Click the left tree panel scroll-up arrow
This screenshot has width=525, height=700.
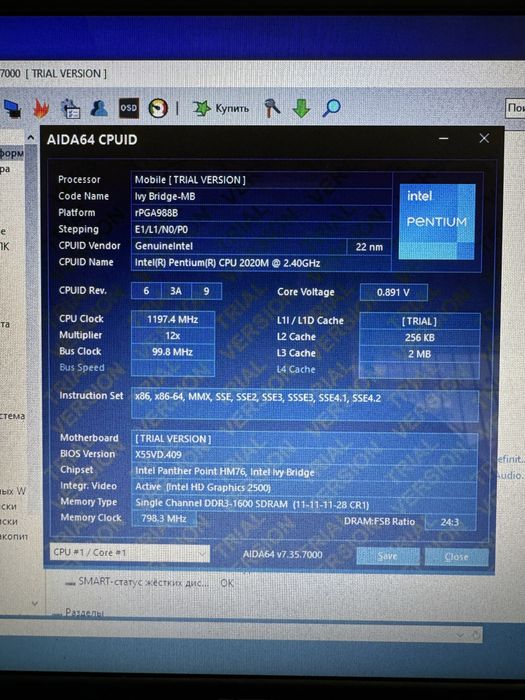30,138
